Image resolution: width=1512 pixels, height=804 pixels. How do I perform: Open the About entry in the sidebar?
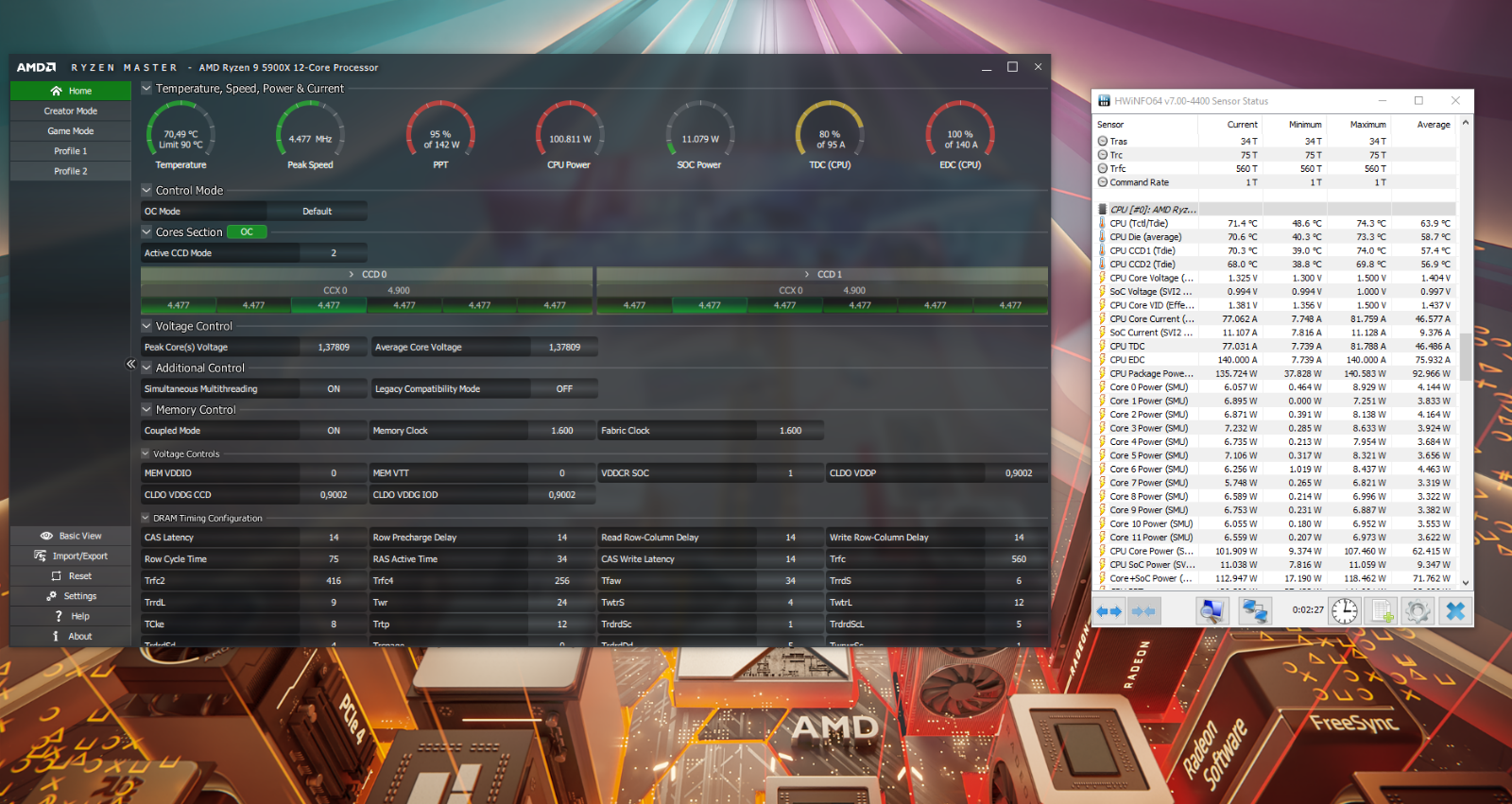(71, 636)
